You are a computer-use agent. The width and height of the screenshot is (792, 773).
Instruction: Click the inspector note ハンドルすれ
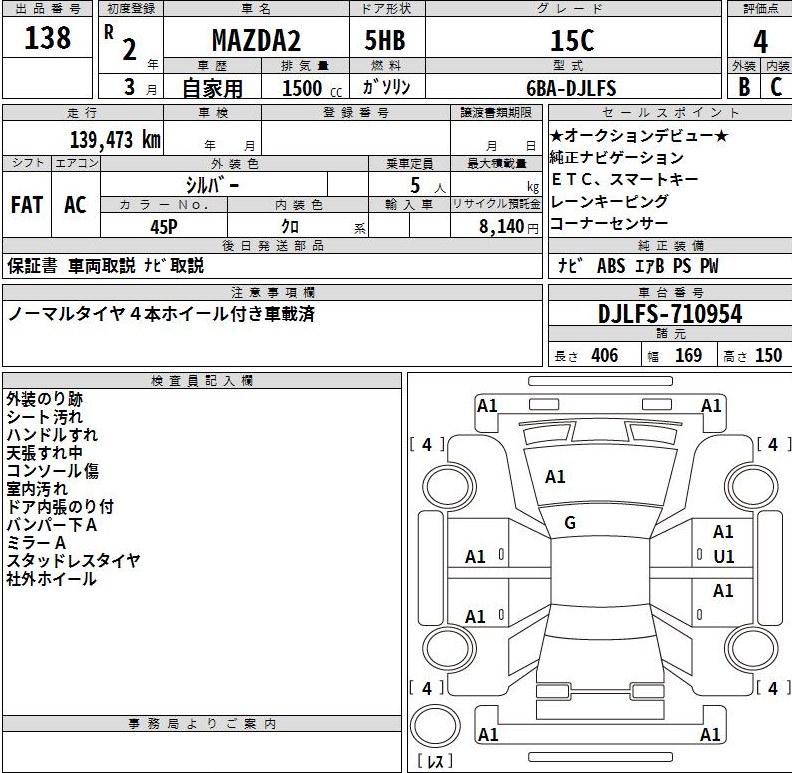(52, 435)
